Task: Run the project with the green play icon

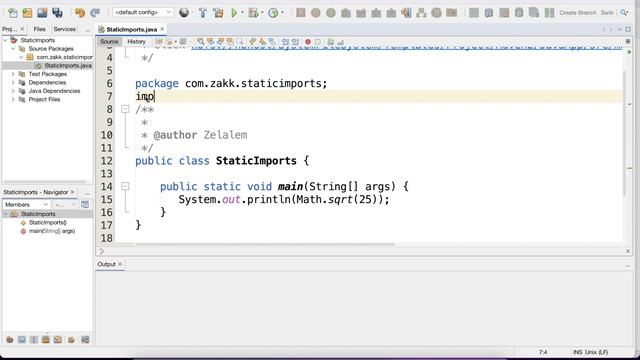Action: click(x=234, y=13)
